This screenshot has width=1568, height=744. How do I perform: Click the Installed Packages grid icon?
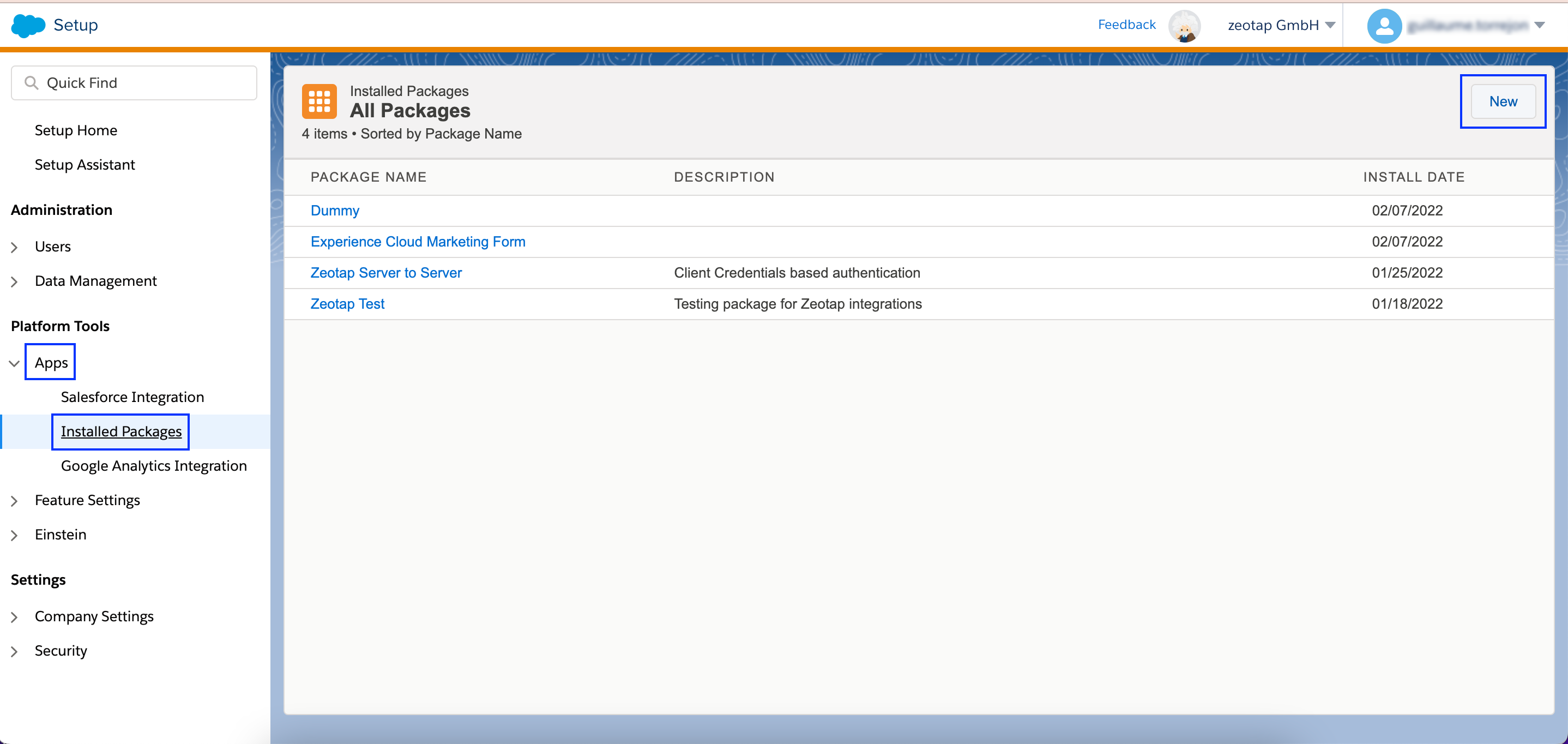319,101
